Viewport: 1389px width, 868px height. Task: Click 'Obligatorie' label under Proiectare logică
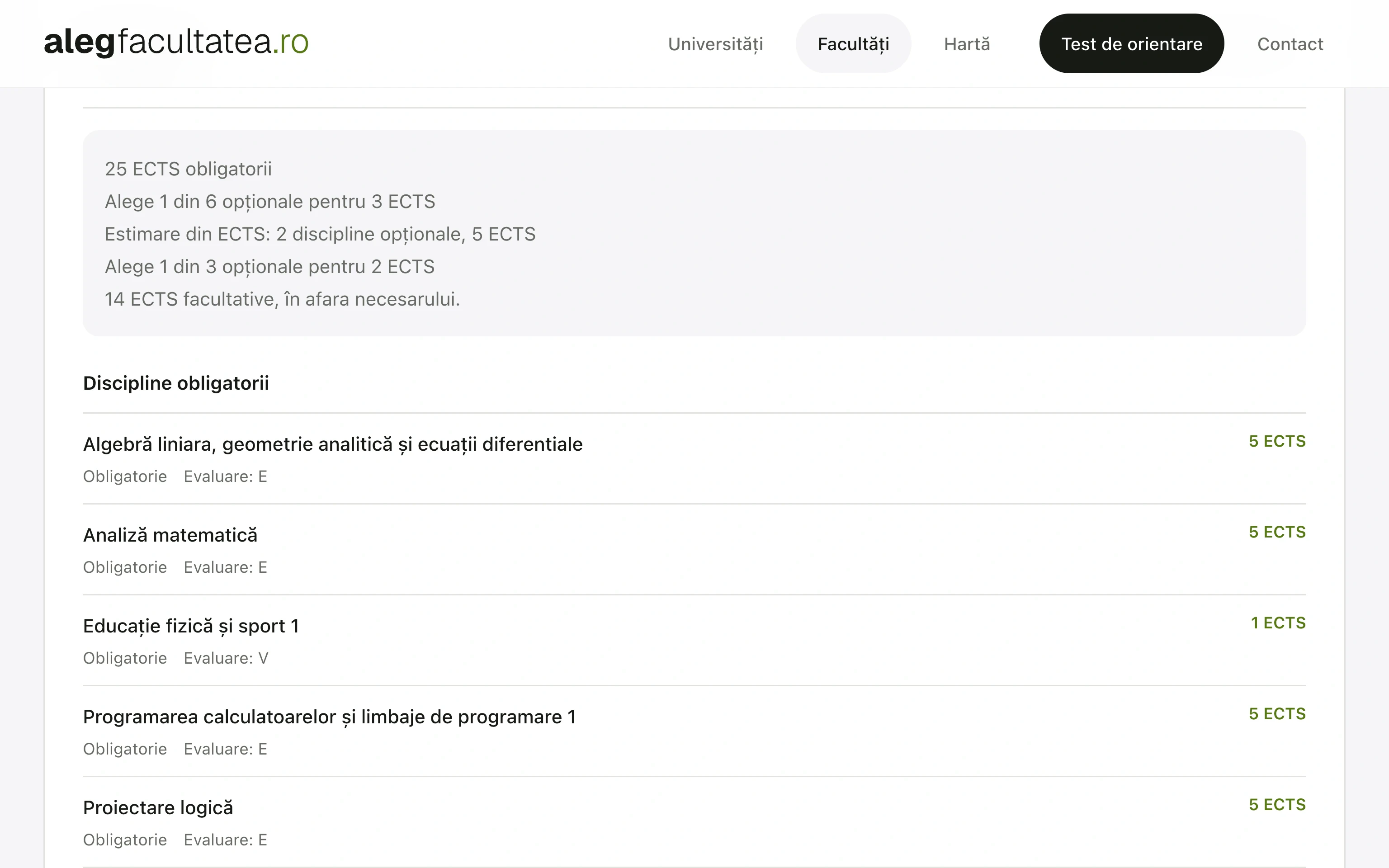(x=124, y=840)
